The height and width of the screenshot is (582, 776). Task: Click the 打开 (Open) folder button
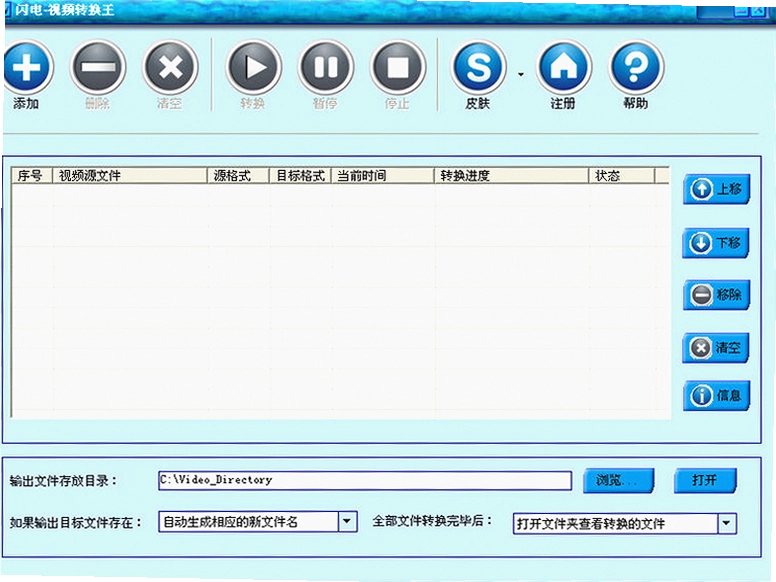pos(706,481)
